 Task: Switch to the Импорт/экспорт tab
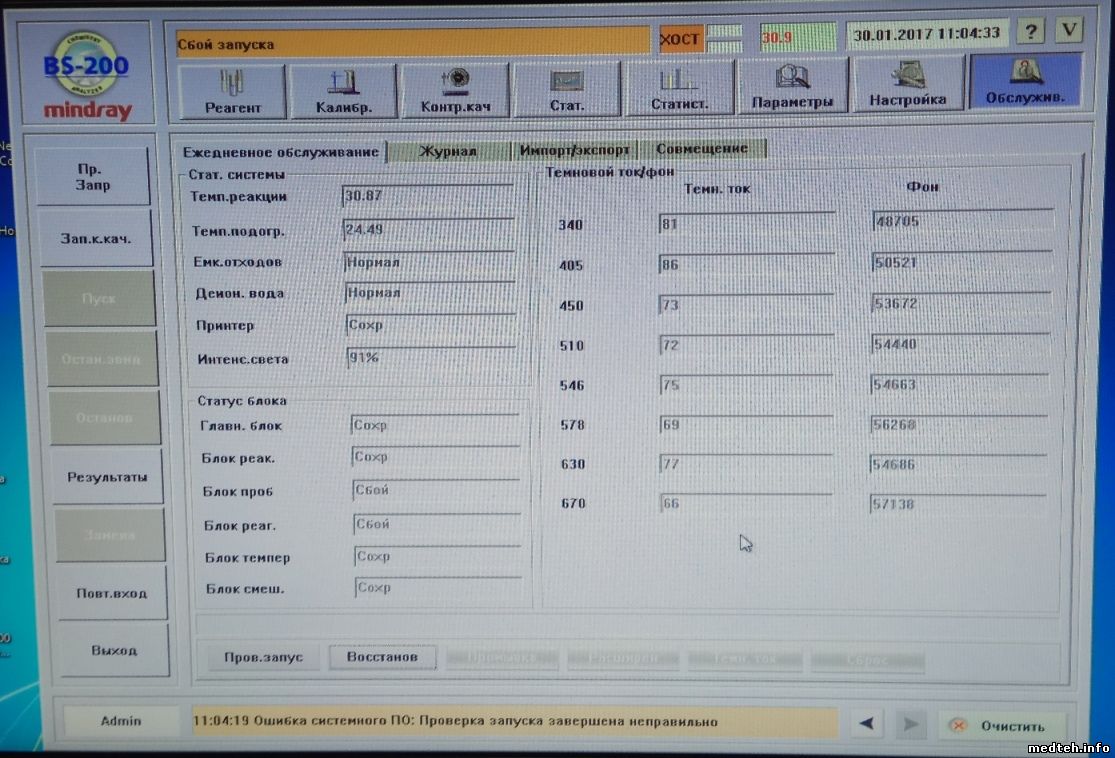click(x=575, y=150)
